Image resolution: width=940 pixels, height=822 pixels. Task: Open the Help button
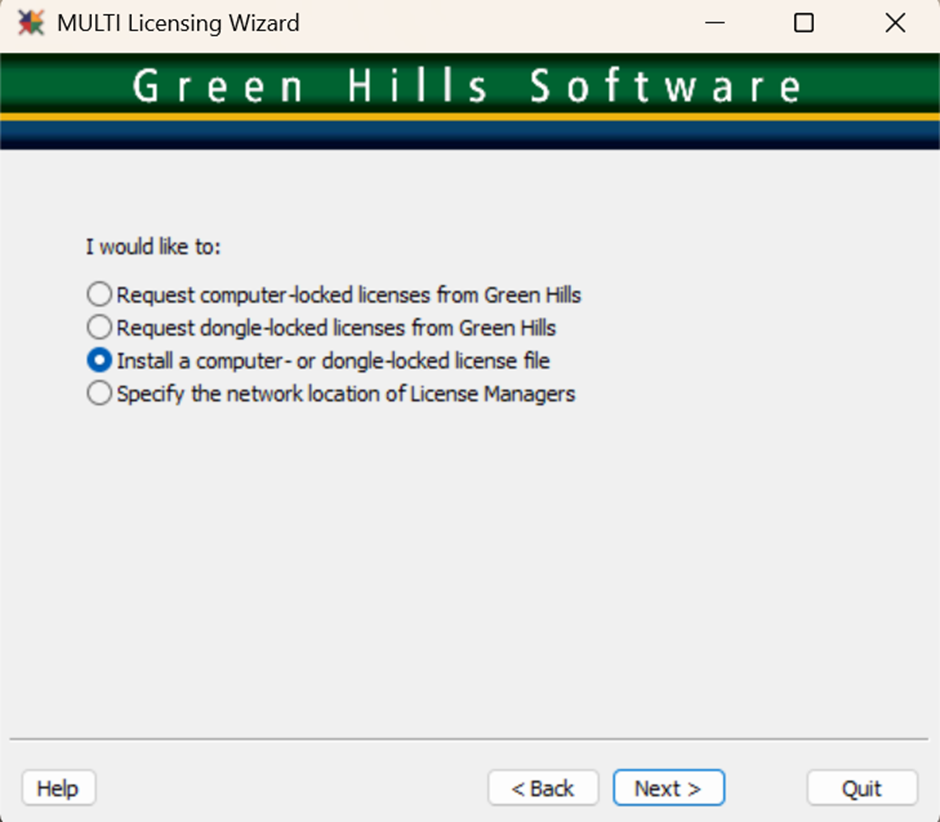[58, 788]
